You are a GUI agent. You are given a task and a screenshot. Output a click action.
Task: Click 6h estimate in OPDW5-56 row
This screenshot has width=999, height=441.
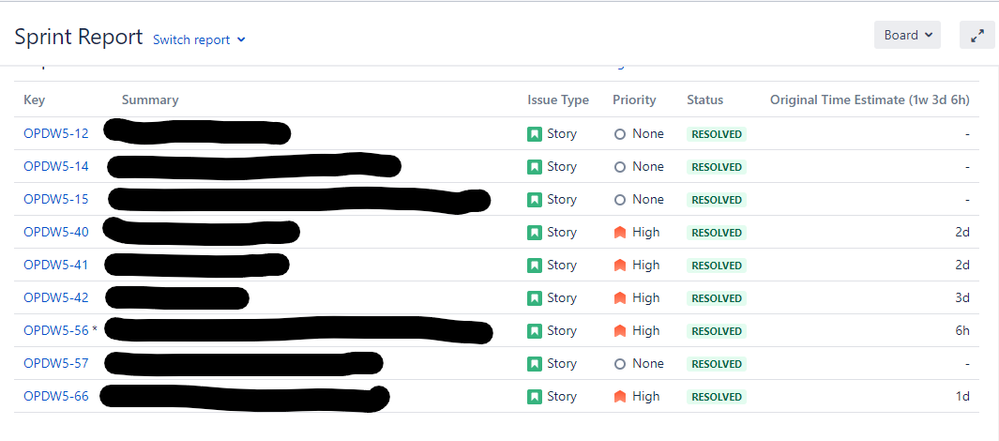pos(962,331)
